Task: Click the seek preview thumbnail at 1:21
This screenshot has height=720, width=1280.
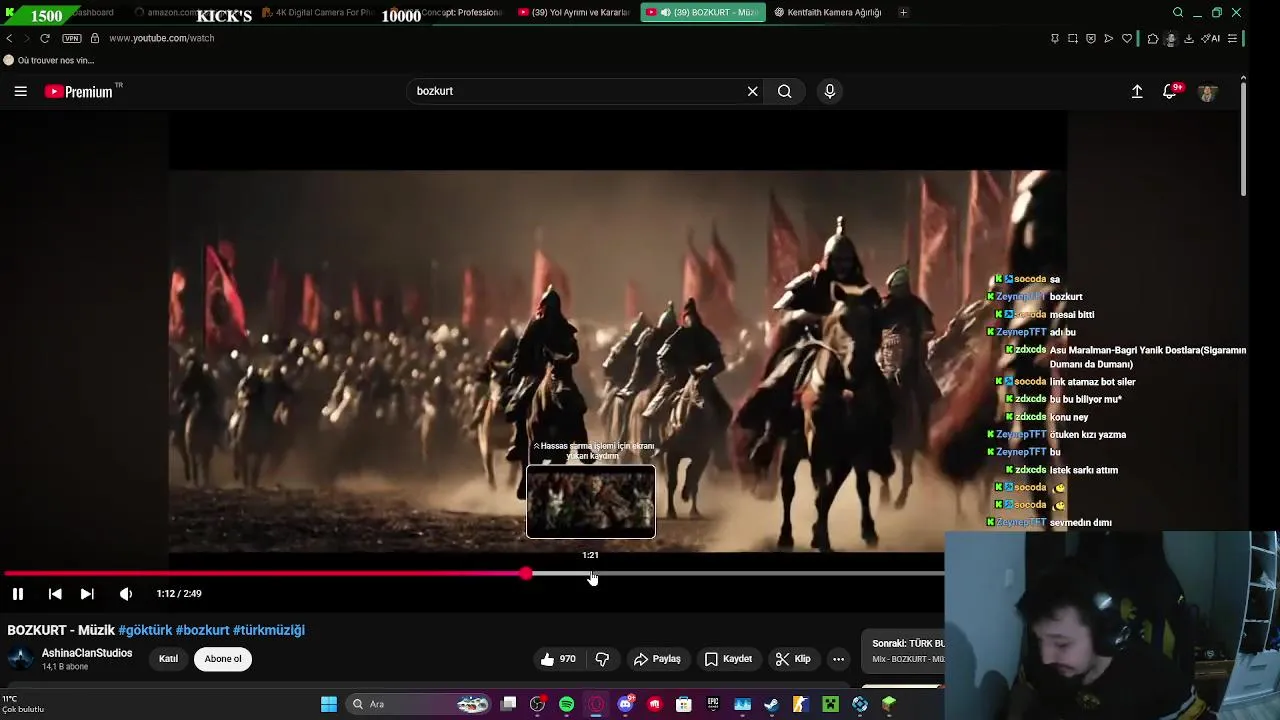Action: click(591, 501)
